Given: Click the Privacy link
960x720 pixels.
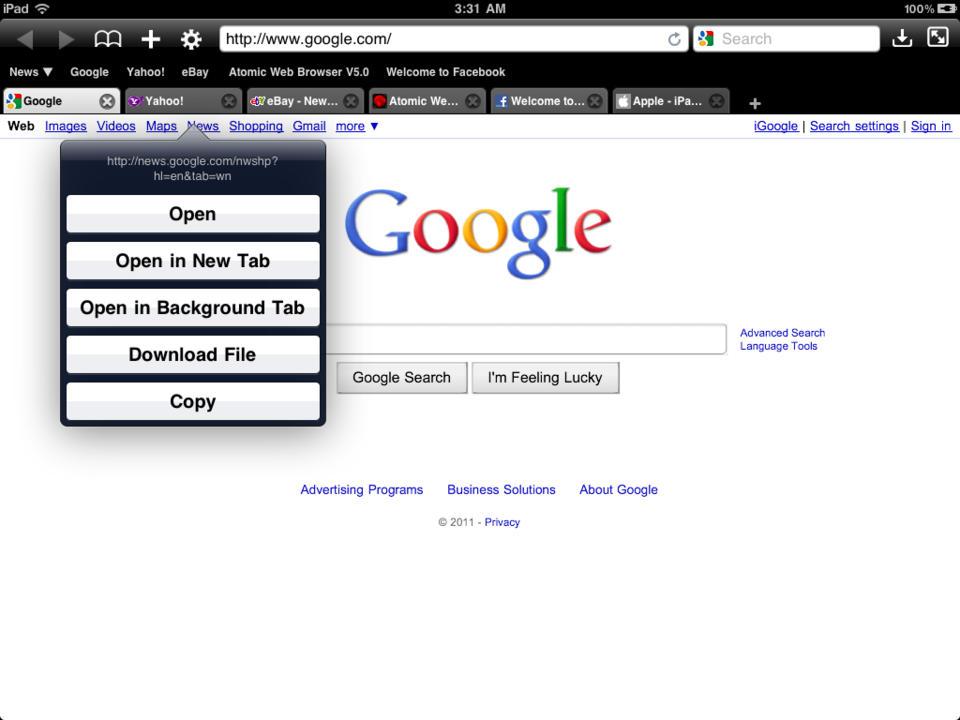Looking at the screenshot, I should click(x=502, y=522).
